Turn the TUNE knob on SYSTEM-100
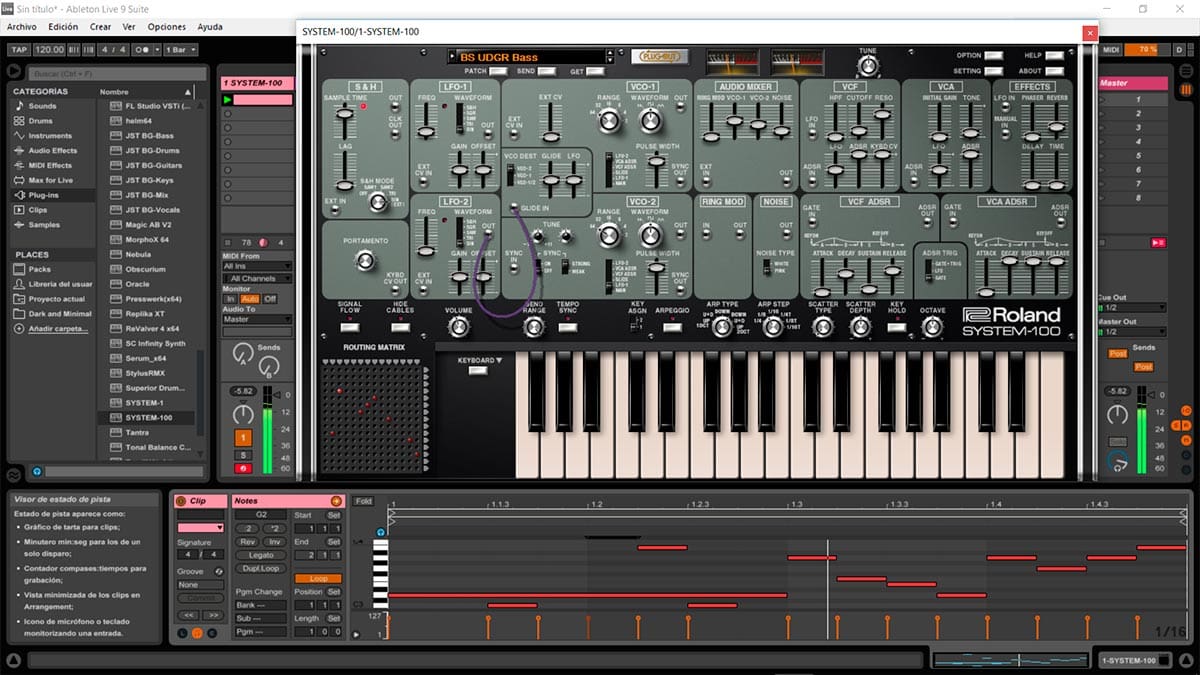The image size is (1200, 675). coord(868,66)
